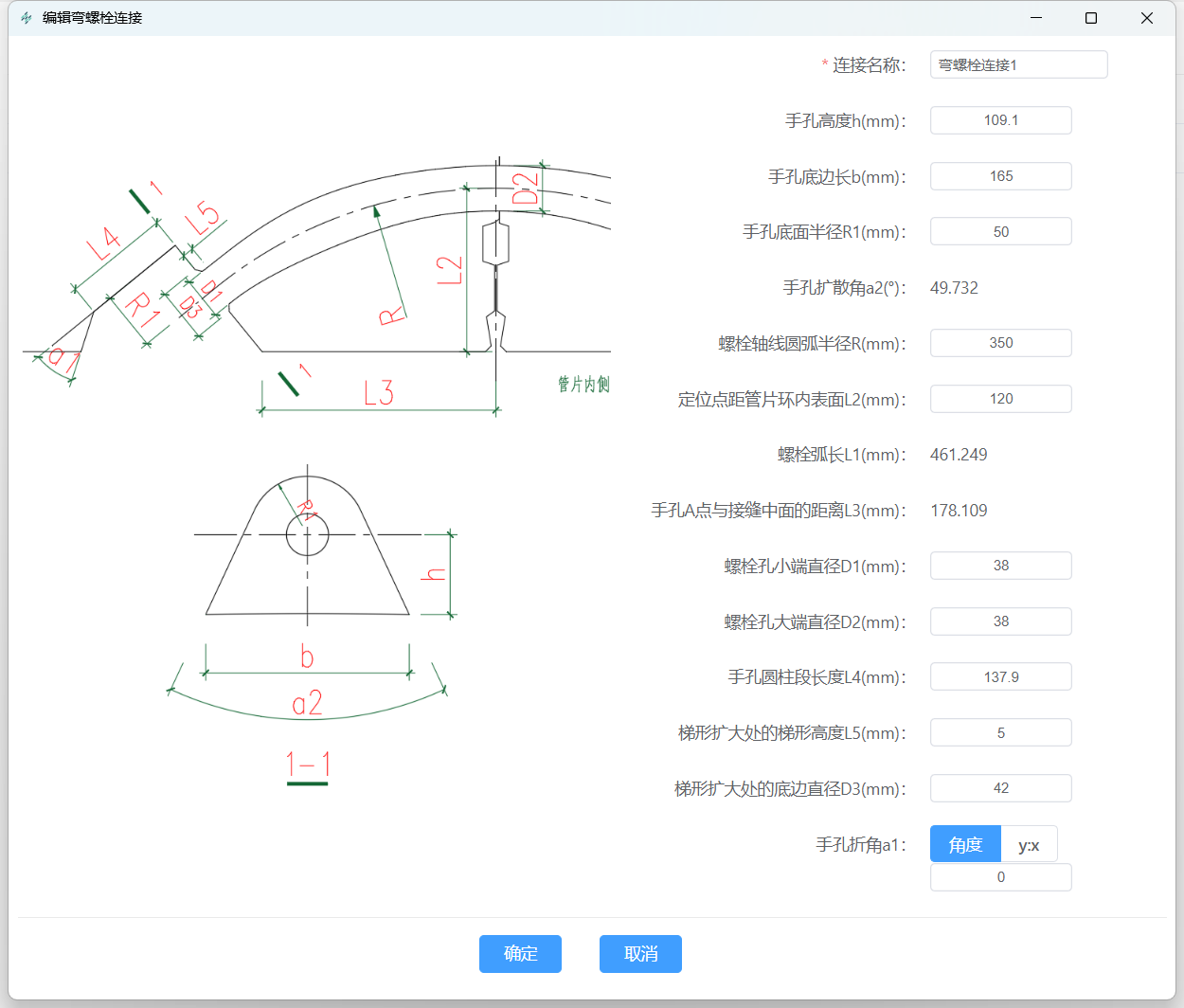Click the 取消 cancel button
The height and width of the screenshot is (1008, 1184).
[640, 954]
